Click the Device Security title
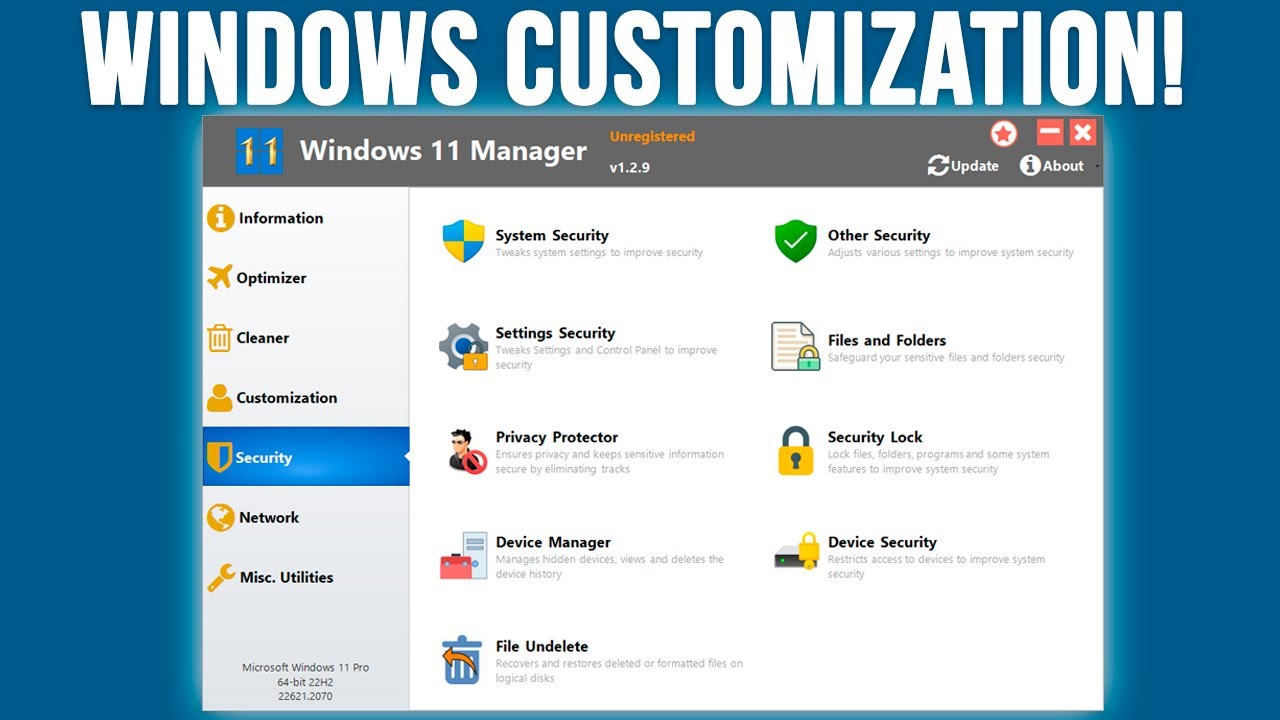 tap(882, 542)
